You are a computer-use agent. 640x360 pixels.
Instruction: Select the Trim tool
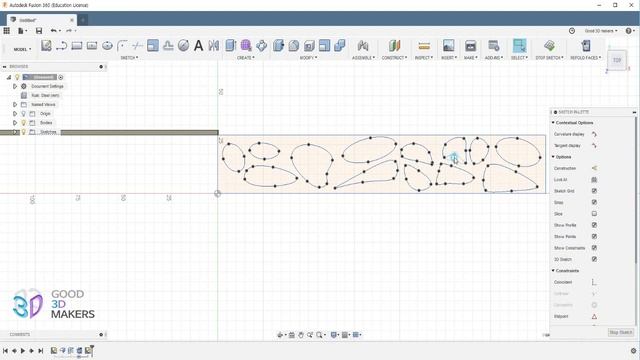pos(138,45)
